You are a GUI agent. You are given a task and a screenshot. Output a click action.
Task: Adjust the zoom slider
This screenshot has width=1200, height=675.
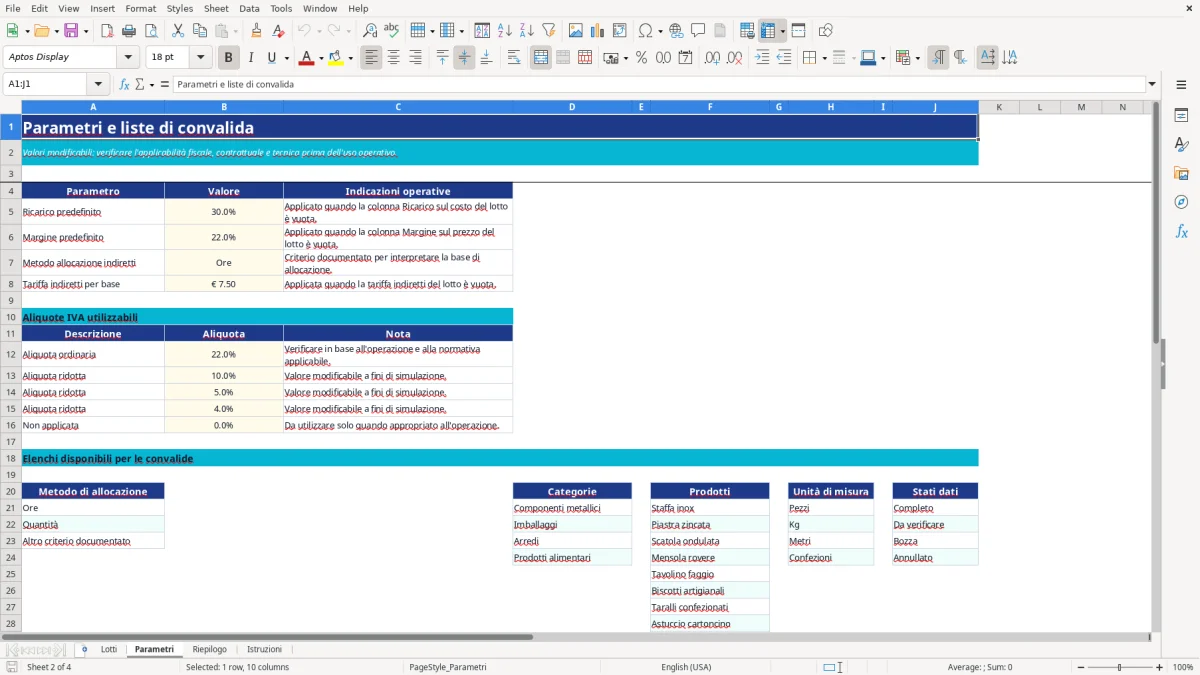pyautogui.click(x=1119, y=667)
